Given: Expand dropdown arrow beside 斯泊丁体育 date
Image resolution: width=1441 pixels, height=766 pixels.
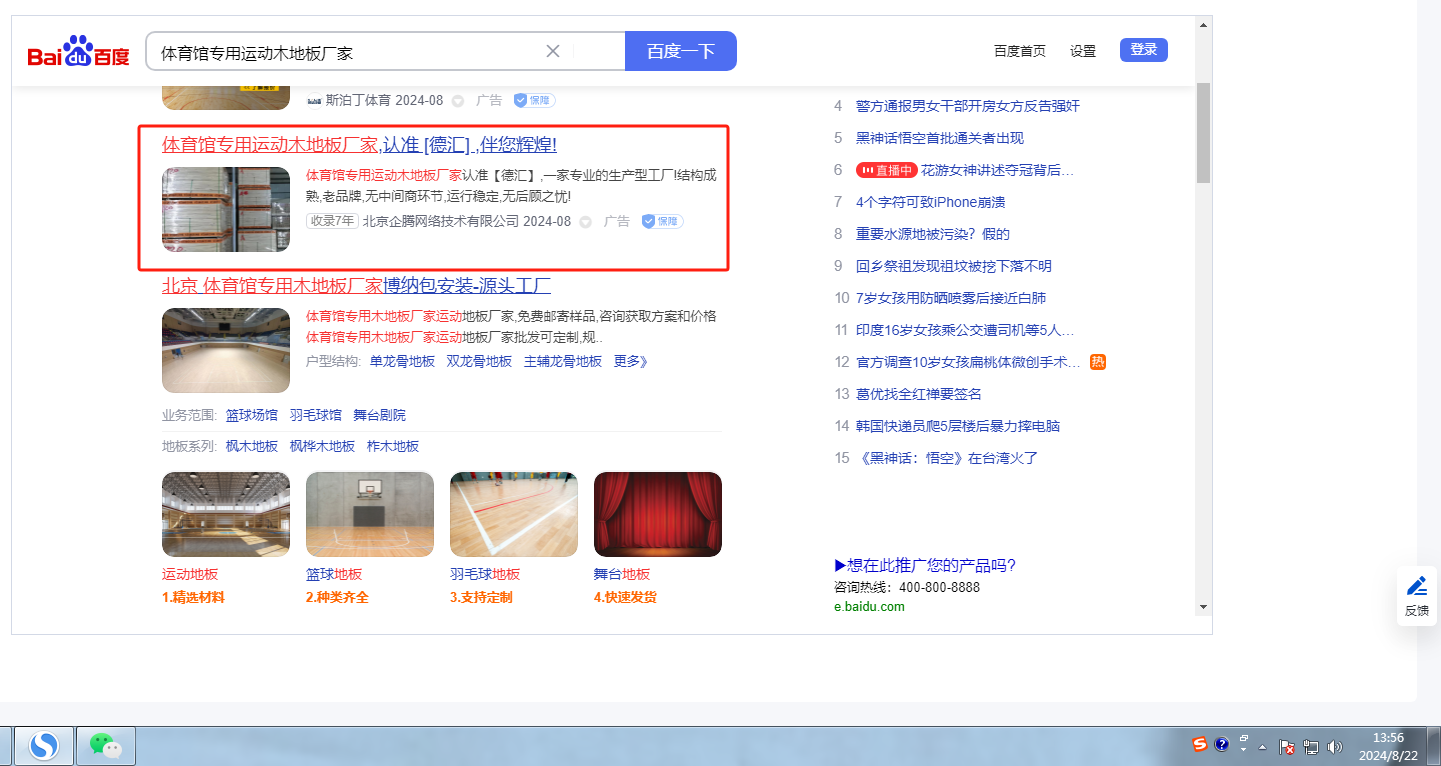Looking at the screenshot, I should tap(457, 101).
